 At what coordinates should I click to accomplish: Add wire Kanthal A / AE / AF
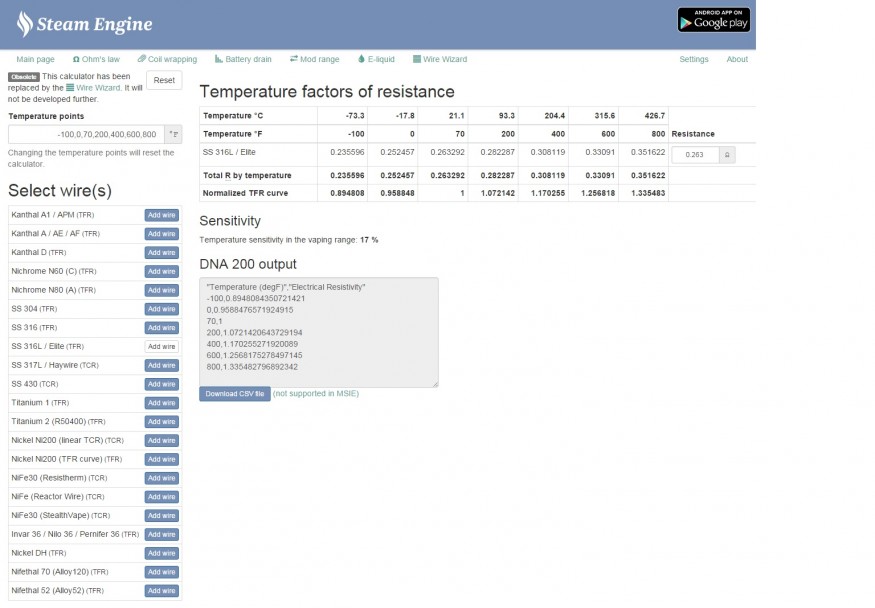(162, 234)
